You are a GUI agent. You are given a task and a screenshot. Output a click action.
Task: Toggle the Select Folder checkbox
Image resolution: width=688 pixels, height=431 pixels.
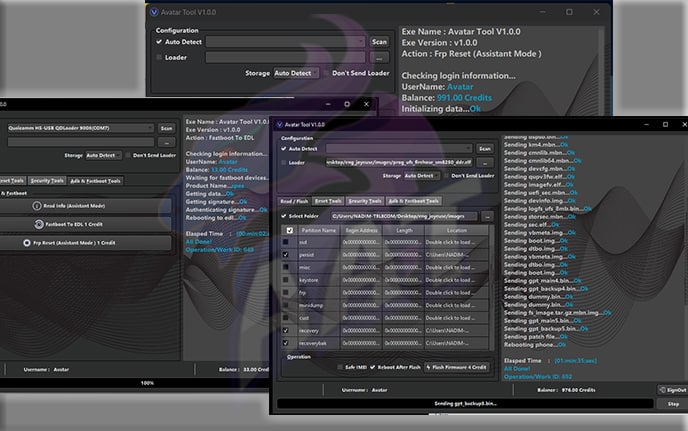coord(283,216)
